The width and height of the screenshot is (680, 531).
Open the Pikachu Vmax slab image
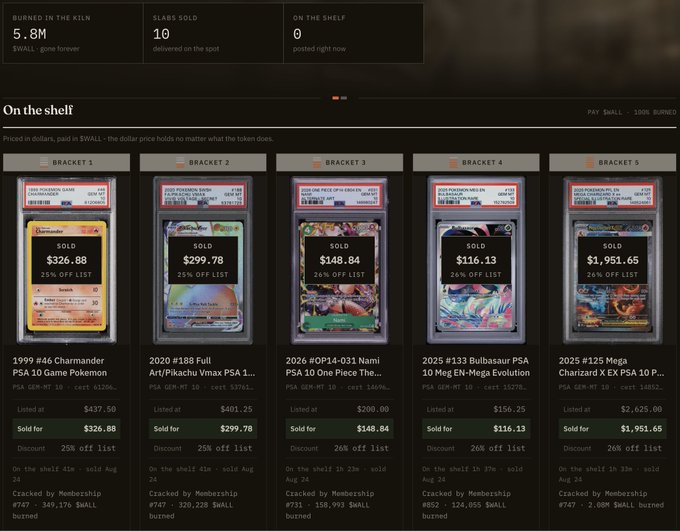coord(203,259)
